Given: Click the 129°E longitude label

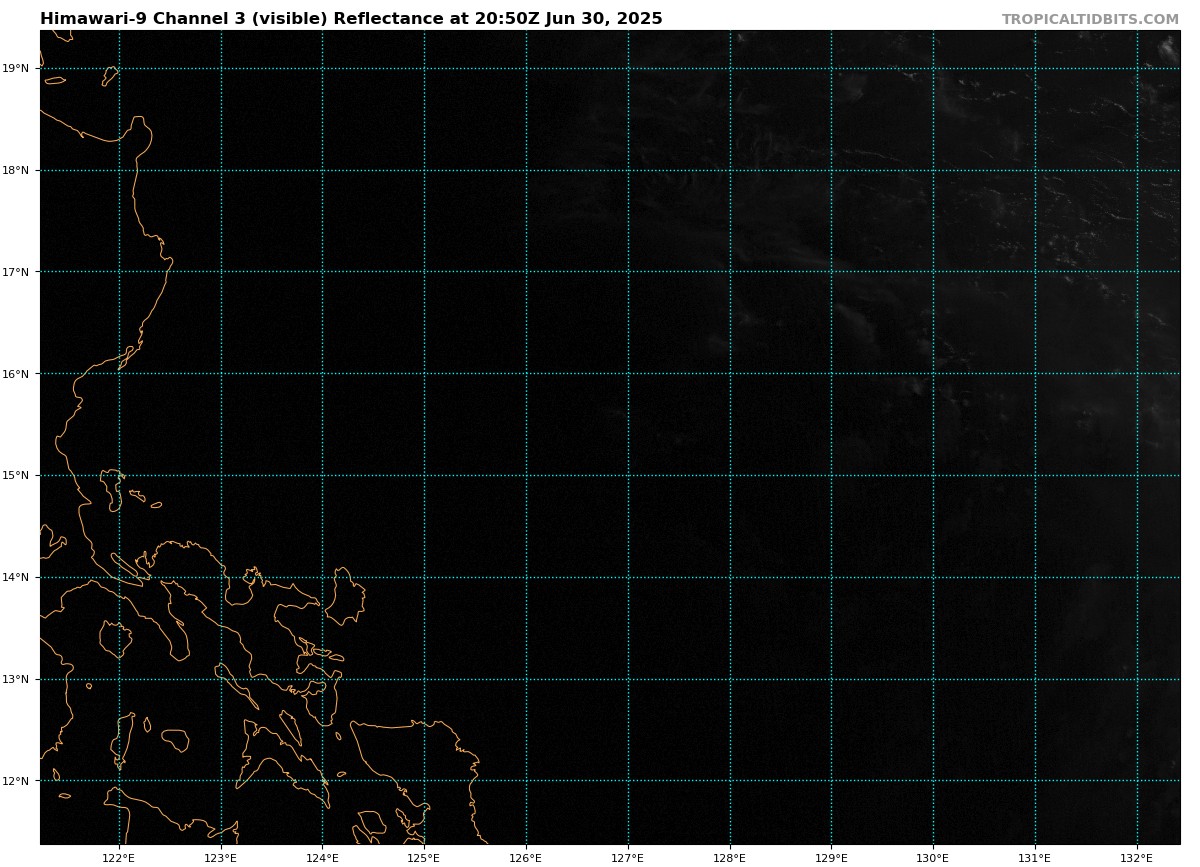Looking at the screenshot, I should click(831, 858).
